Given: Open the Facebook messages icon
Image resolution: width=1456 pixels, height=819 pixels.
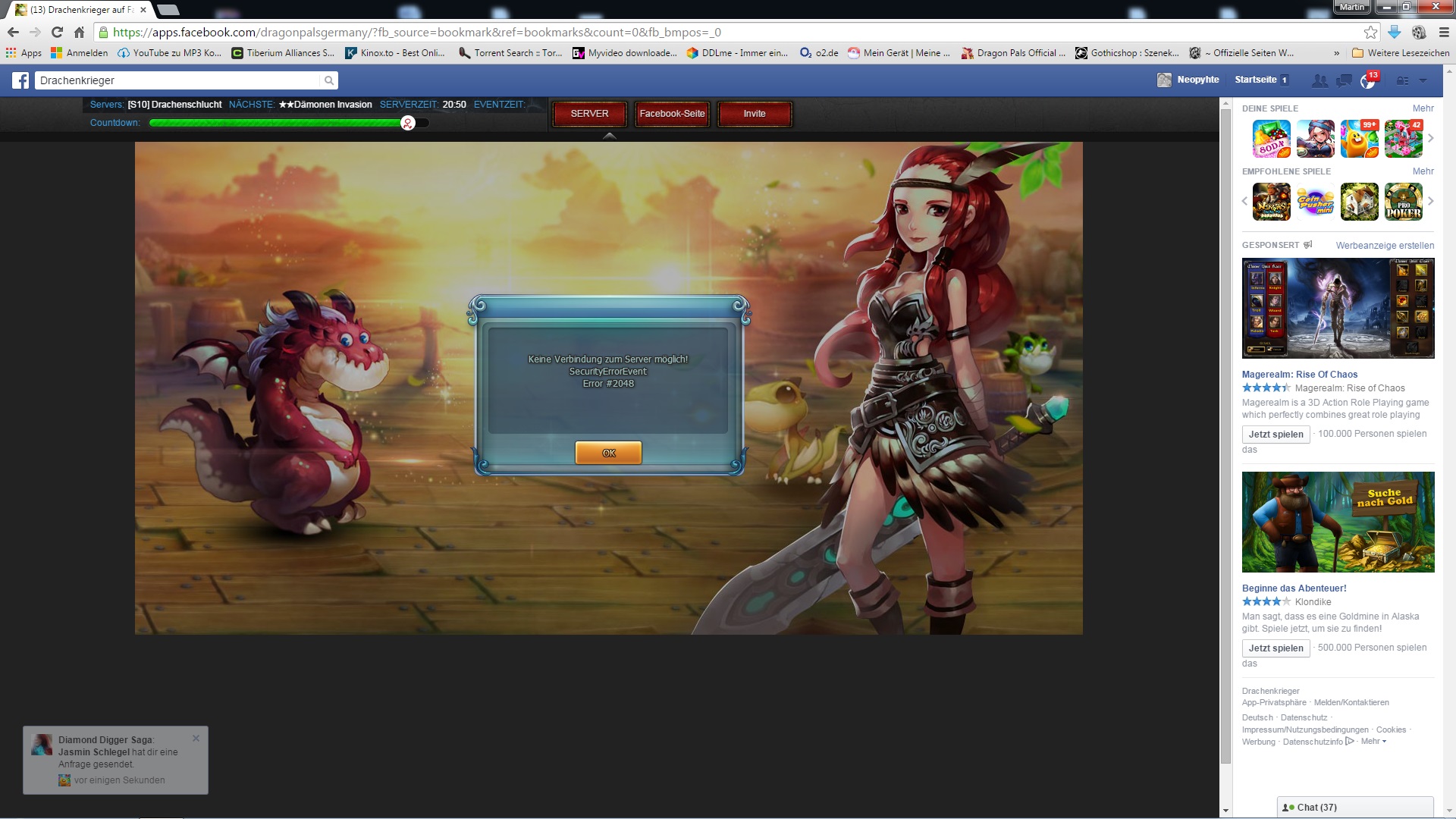Looking at the screenshot, I should [1343, 80].
